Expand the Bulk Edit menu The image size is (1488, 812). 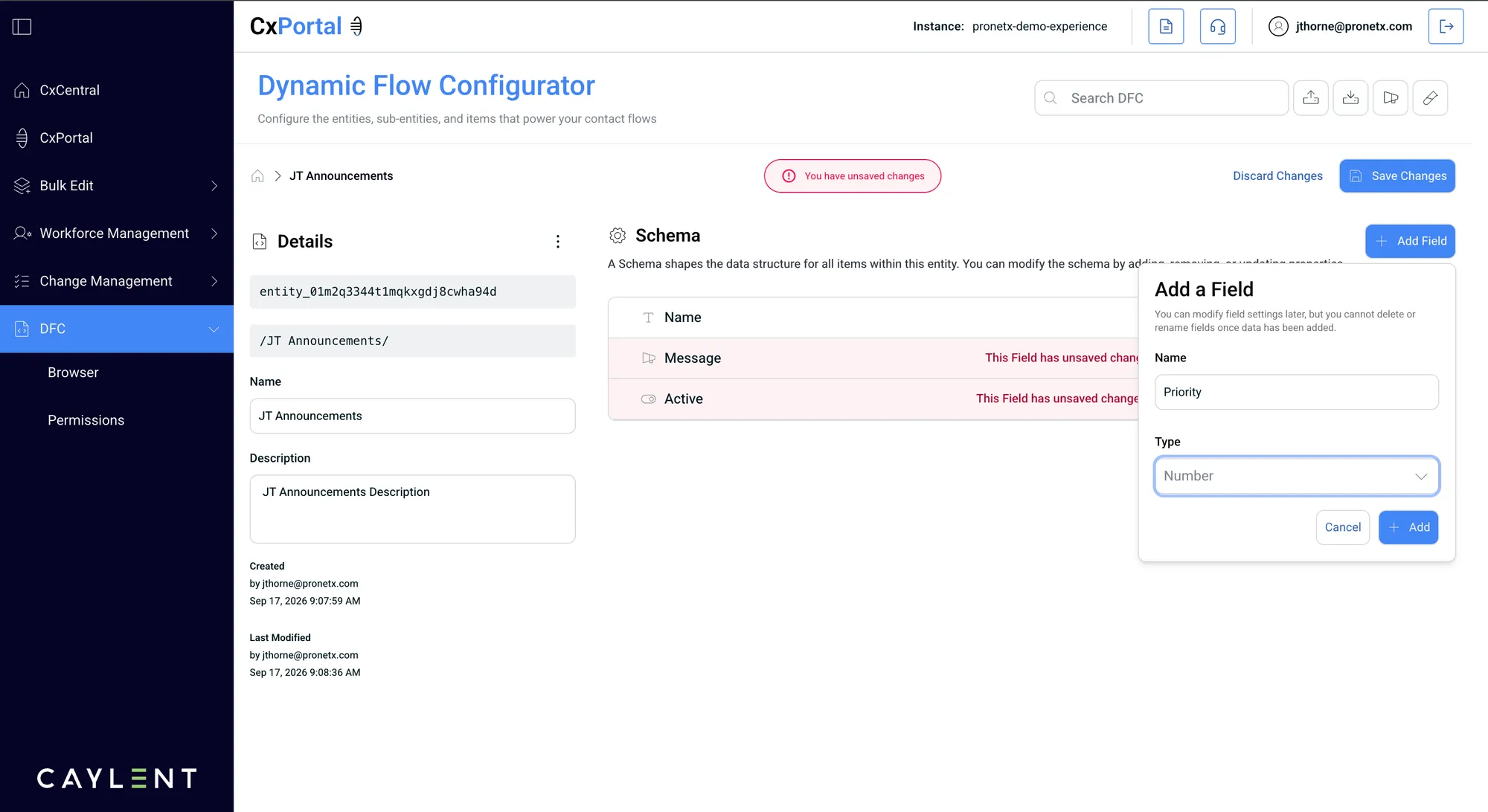pyautogui.click(x=117, y=185)
